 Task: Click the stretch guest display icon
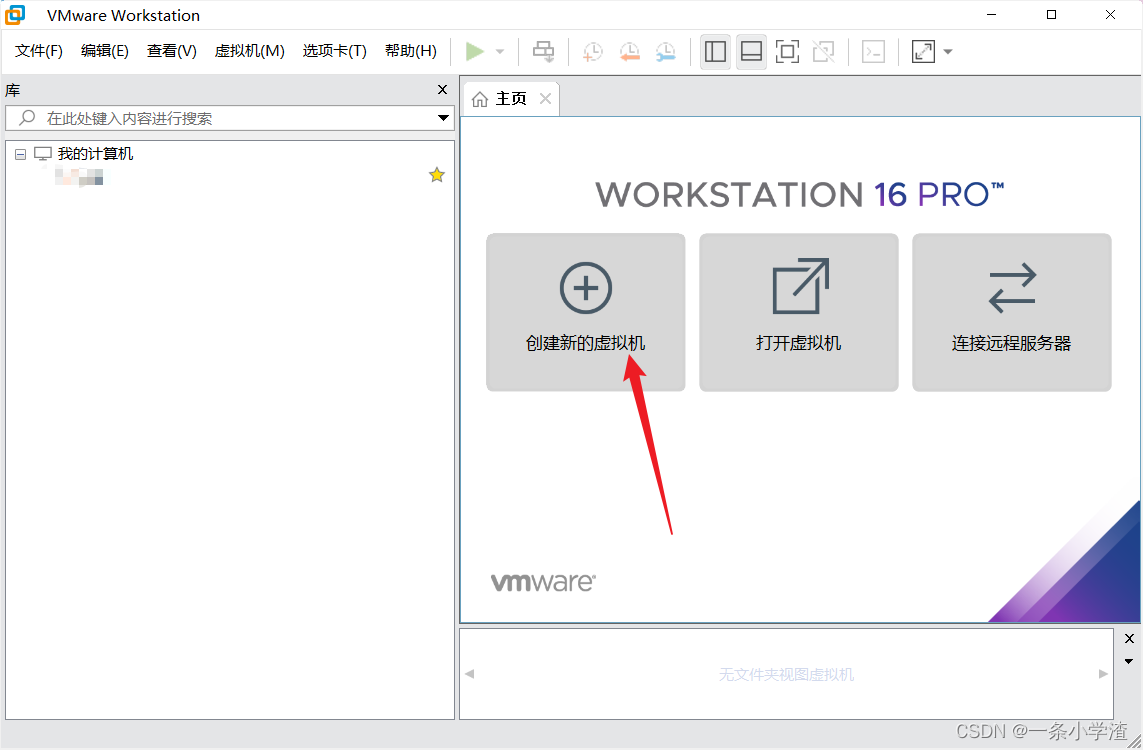[x=923, y=52]
